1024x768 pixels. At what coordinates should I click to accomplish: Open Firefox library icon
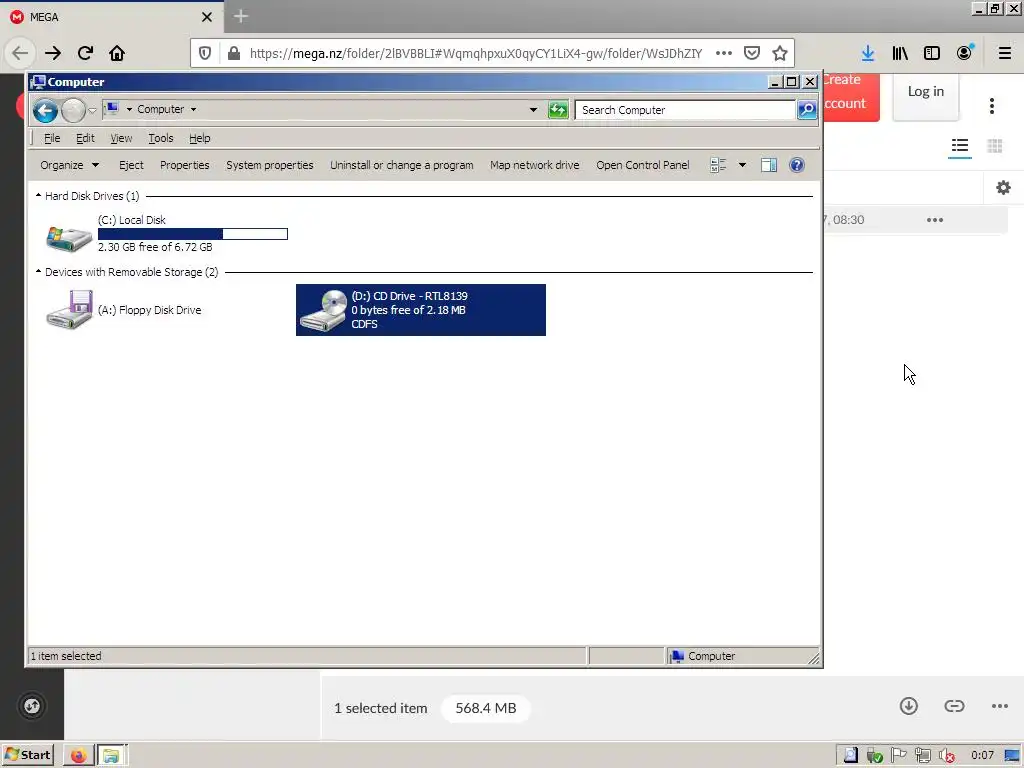(x=900, y=53)
